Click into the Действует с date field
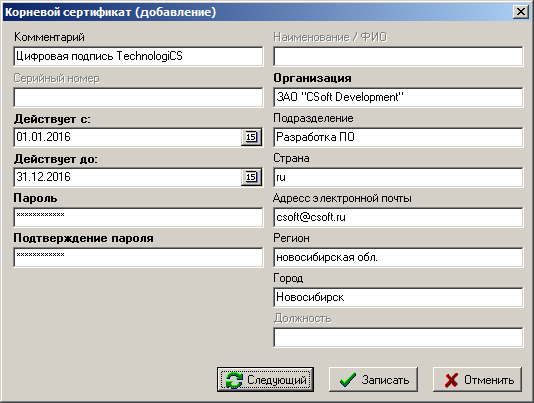The width and height of the screenshot is (534, 403). [x=127, y=137]
